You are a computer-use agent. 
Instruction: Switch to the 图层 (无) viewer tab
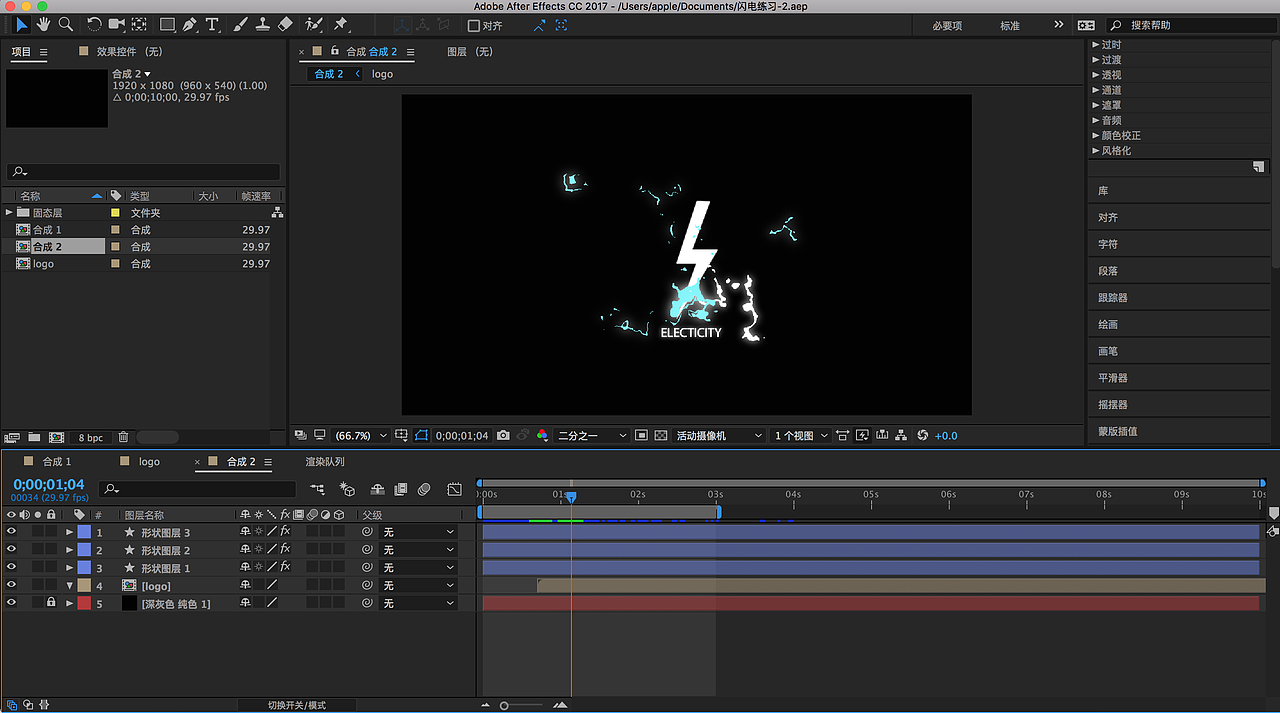click(x=470, y=51)
